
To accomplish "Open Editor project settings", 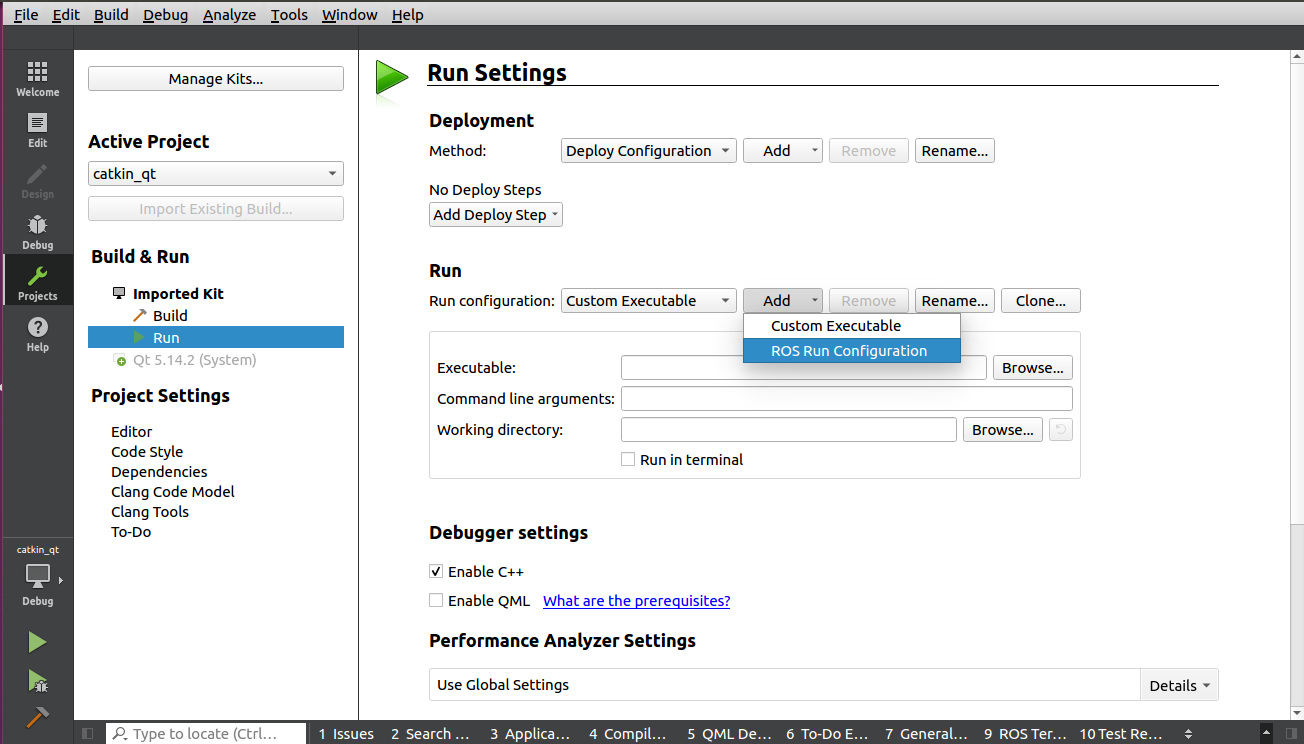I will pyautogui.click(x=132, y=432).
